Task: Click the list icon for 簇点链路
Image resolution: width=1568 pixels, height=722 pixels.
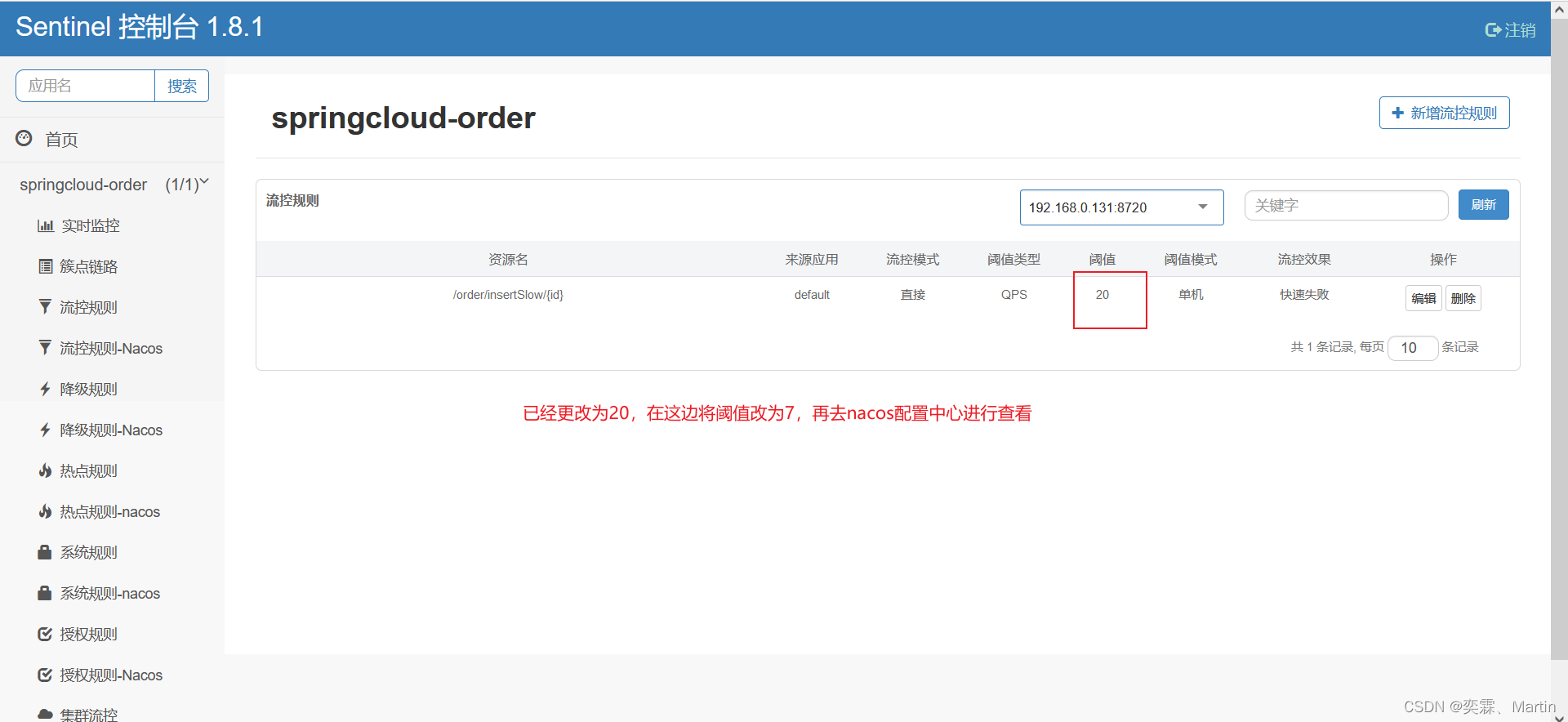Action: tap(46, 266)
